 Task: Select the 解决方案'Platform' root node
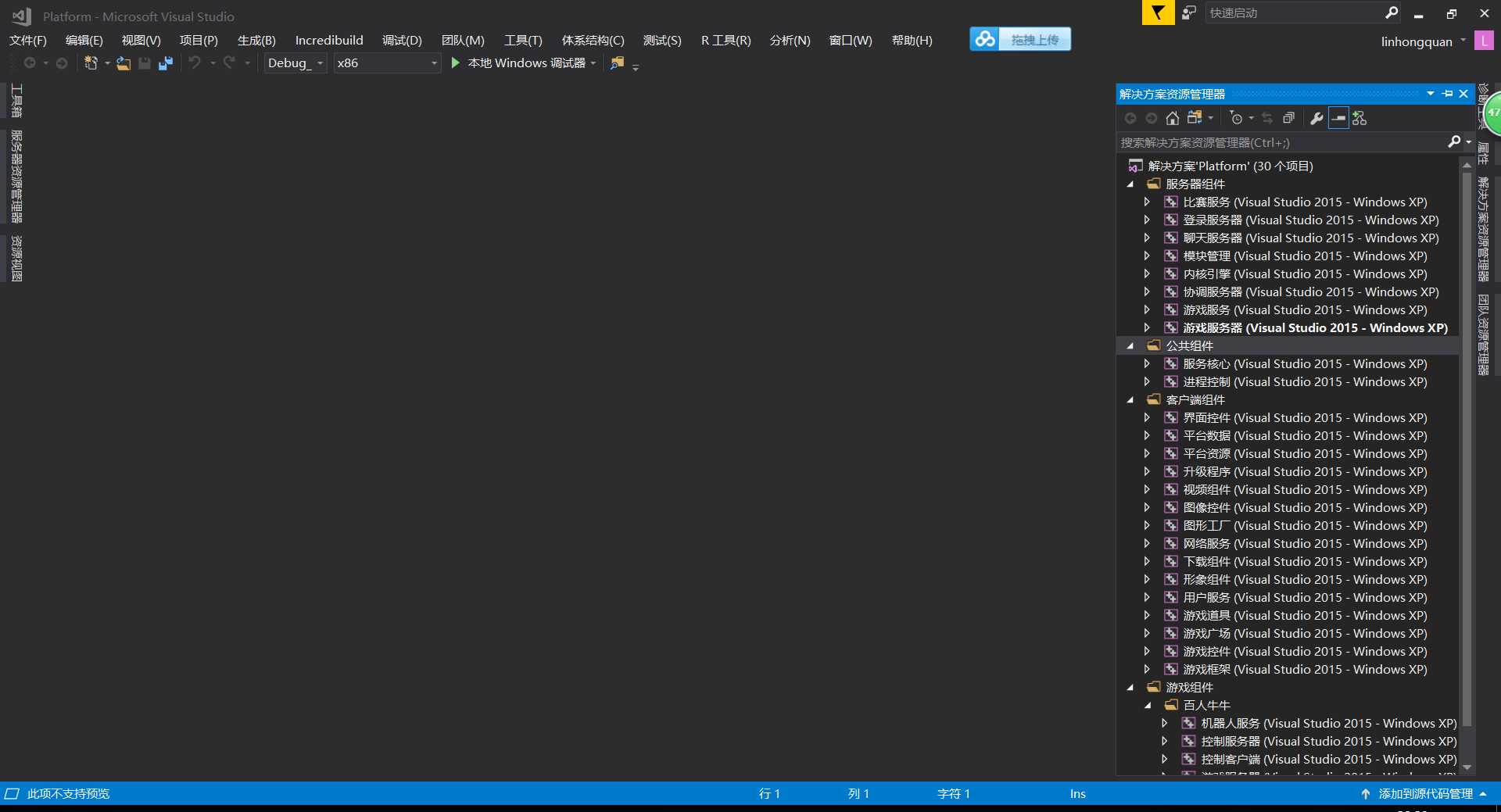(1231, 166)
